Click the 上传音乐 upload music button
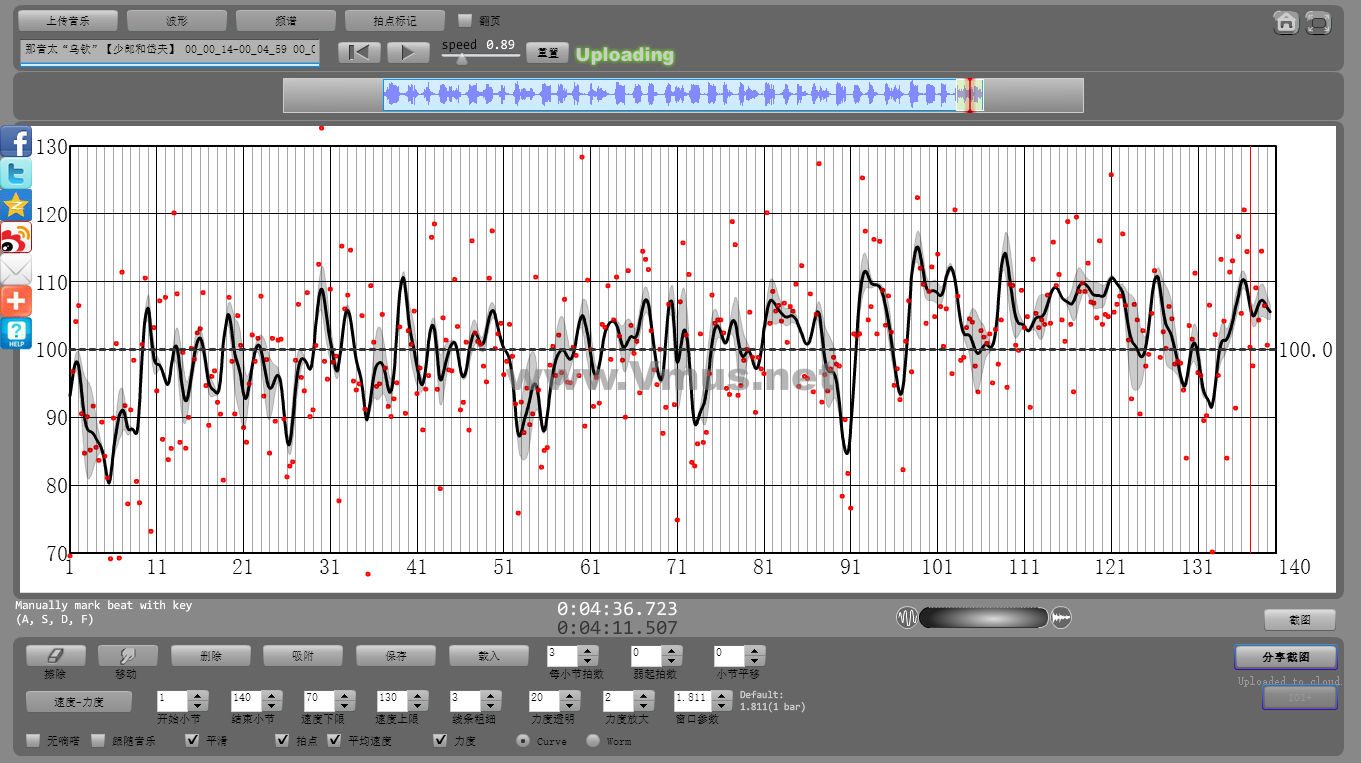The image size is (1361, 763). [68, 20]
